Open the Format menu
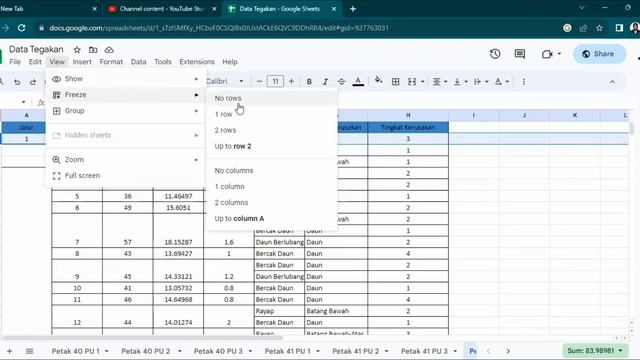The image size is (640, 360). 111,62
